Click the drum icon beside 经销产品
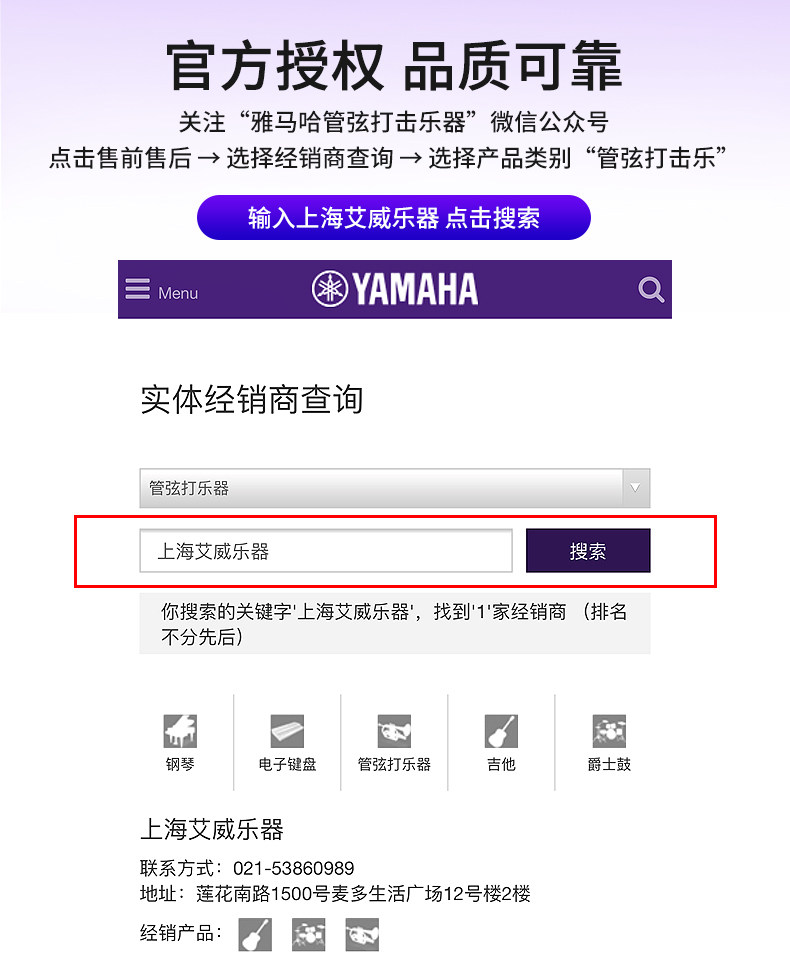790x975 pixels. [x=309, y=935]
